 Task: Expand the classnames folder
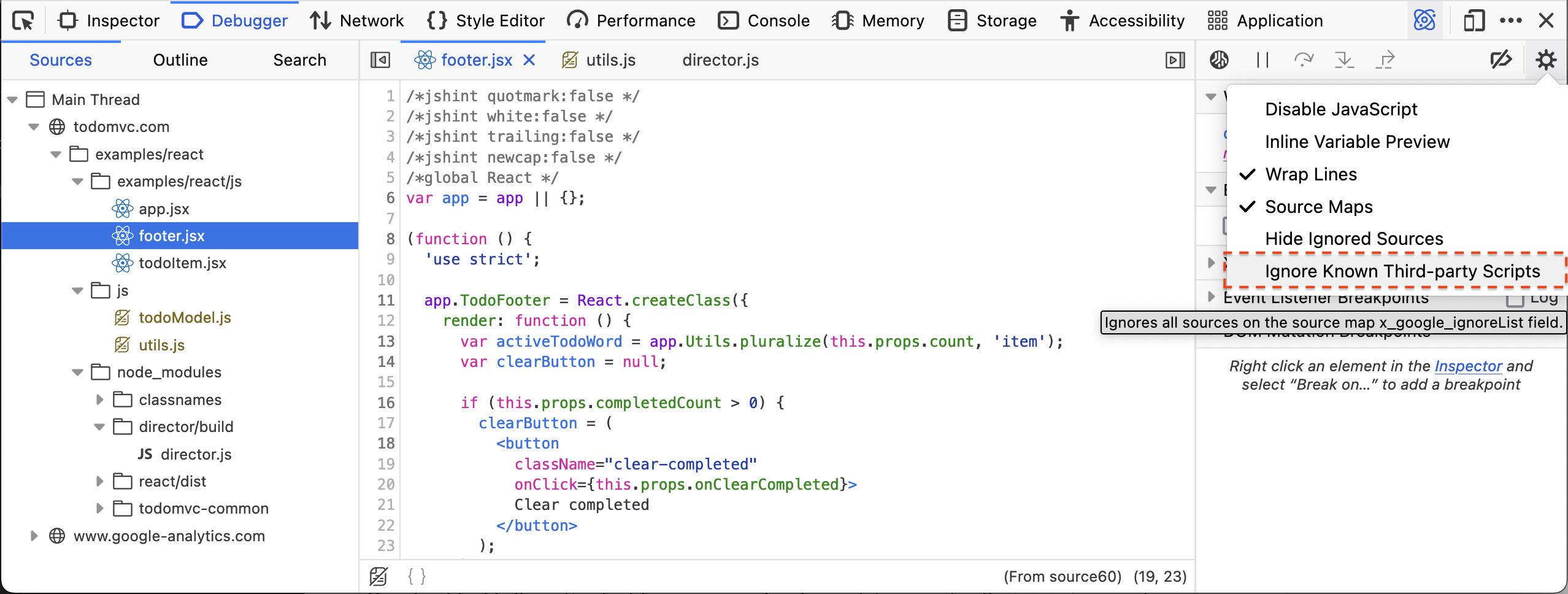click(100, 399)
